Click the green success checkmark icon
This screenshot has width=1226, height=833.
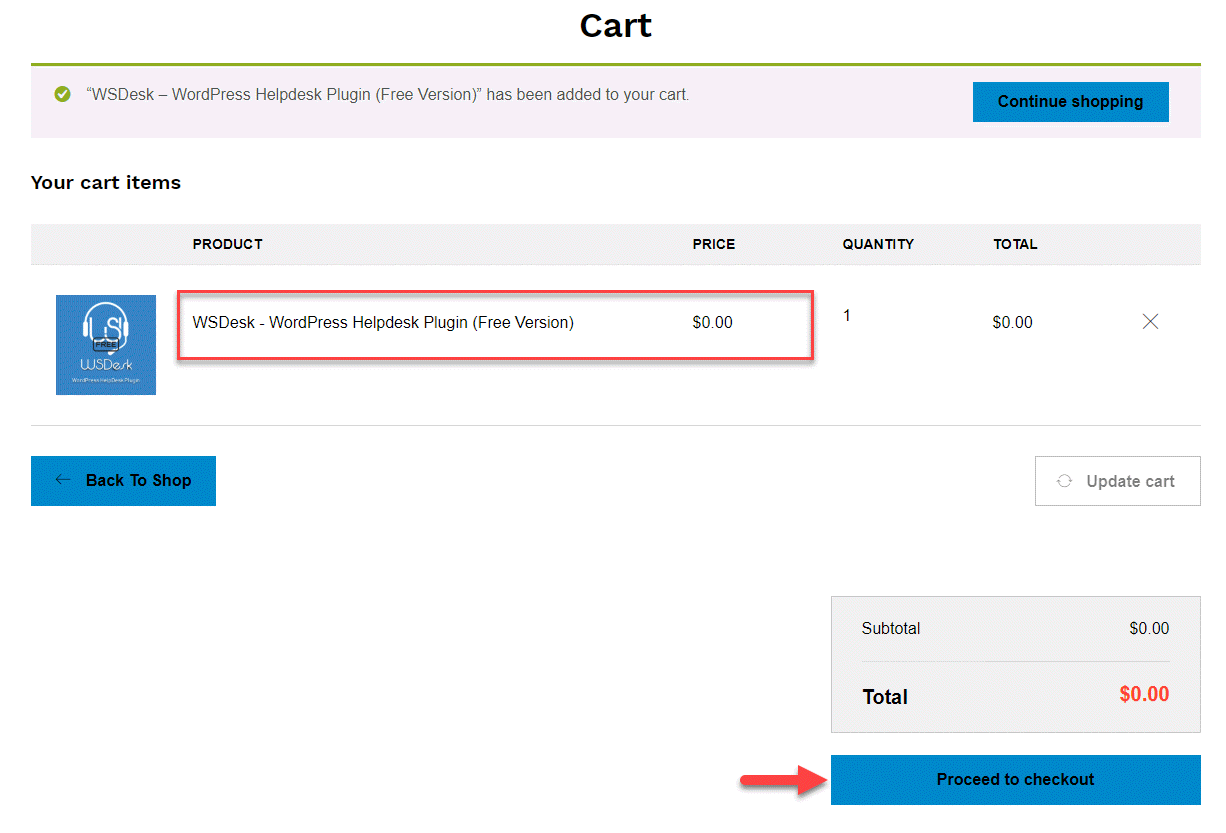click(63, 95)
